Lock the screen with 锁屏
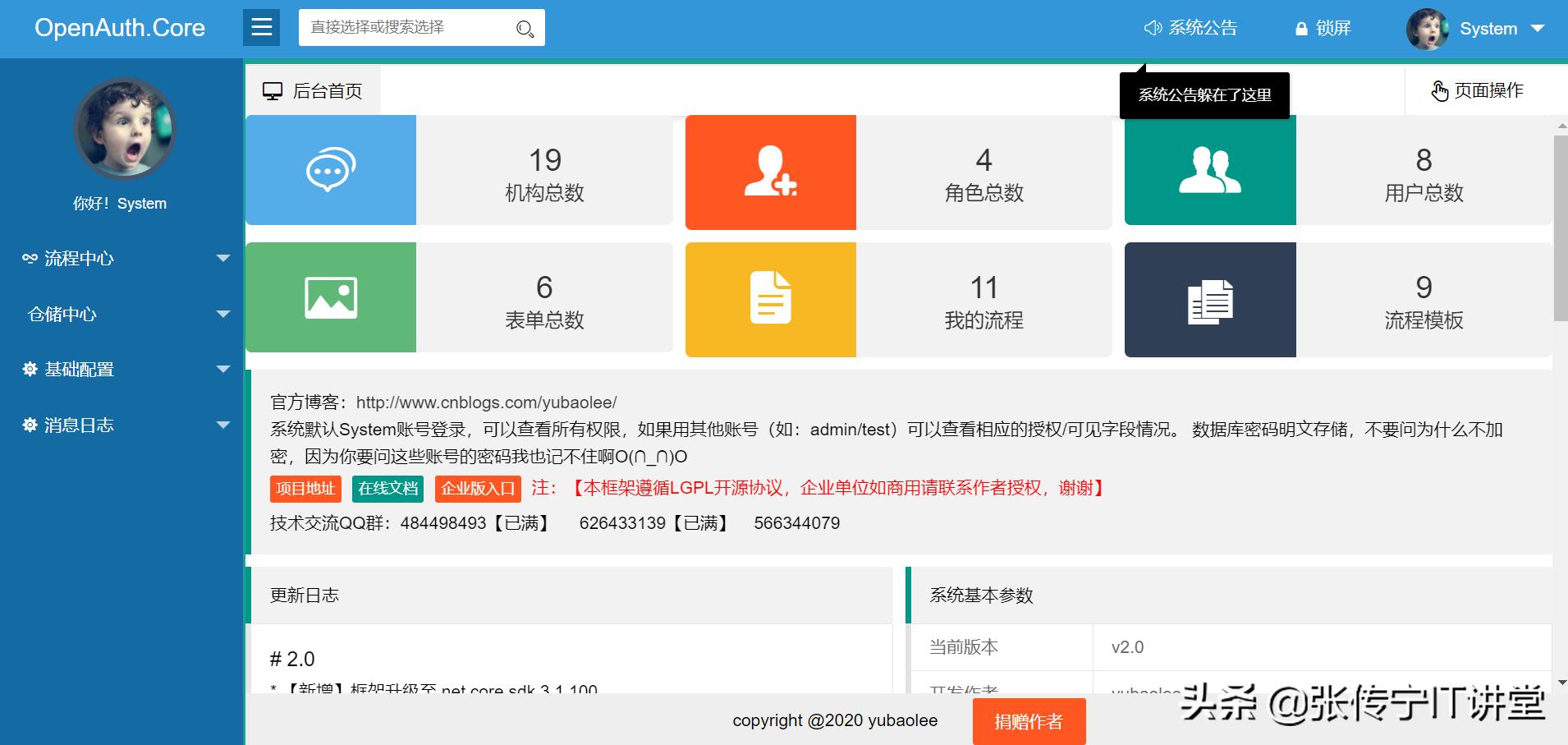 [1323, 28]
